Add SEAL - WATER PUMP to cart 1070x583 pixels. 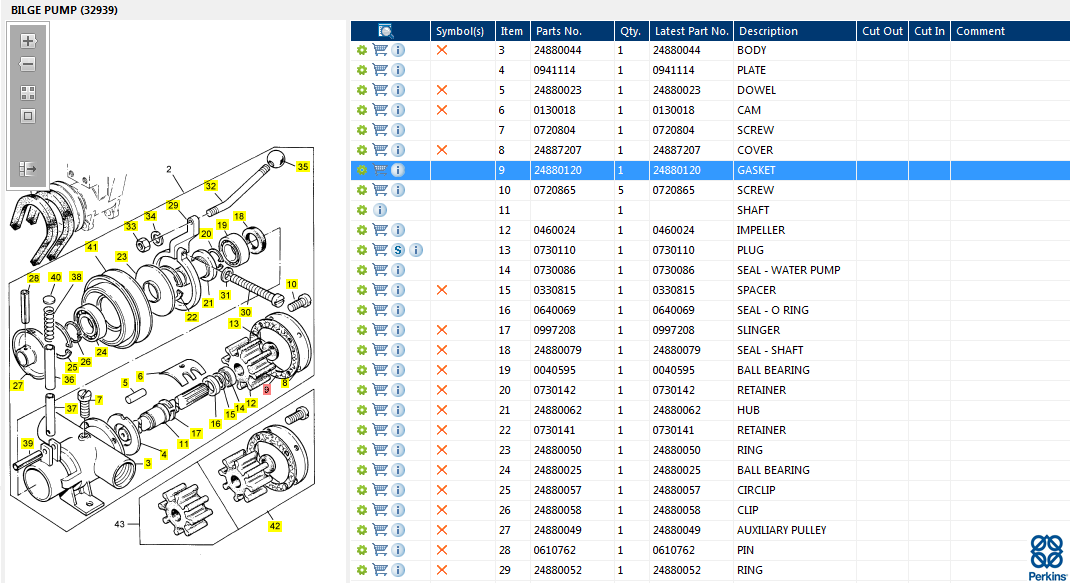click(x=380, y=270)
